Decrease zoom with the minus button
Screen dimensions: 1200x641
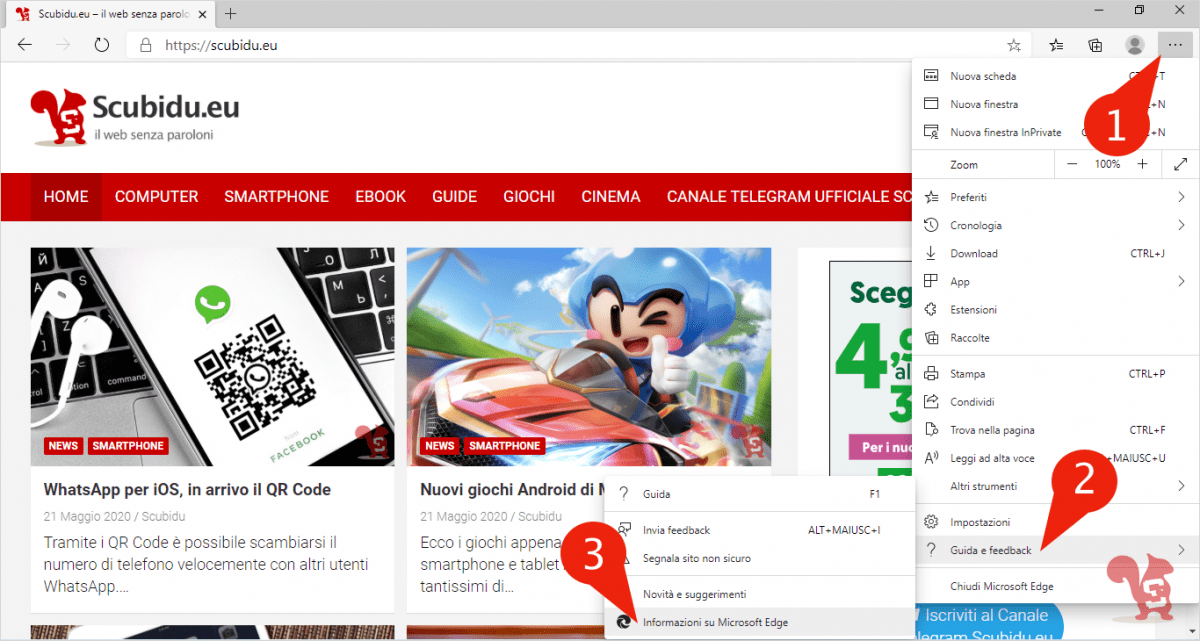click(1072, 164)
